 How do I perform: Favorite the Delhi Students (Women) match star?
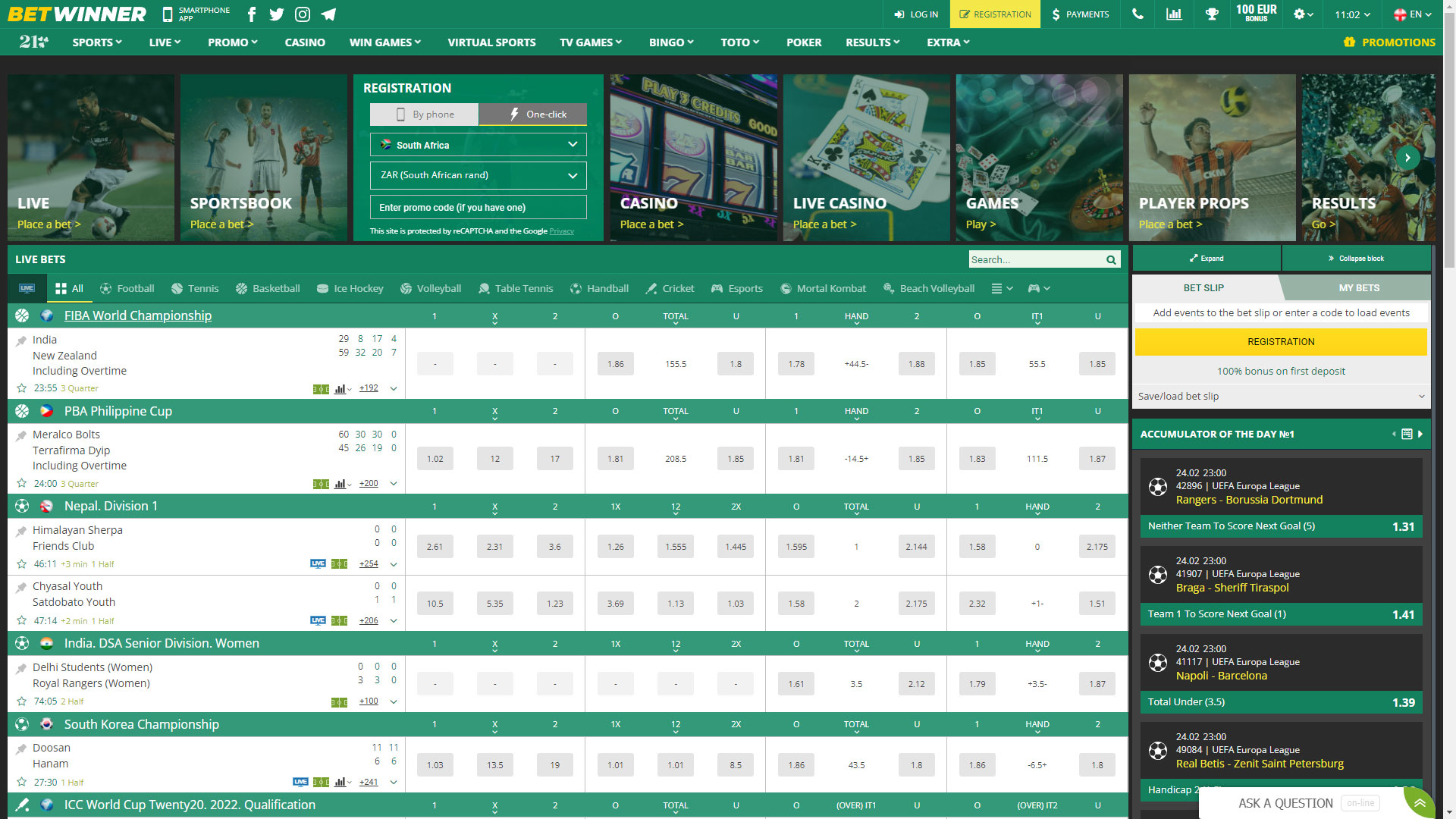(21, 701)
